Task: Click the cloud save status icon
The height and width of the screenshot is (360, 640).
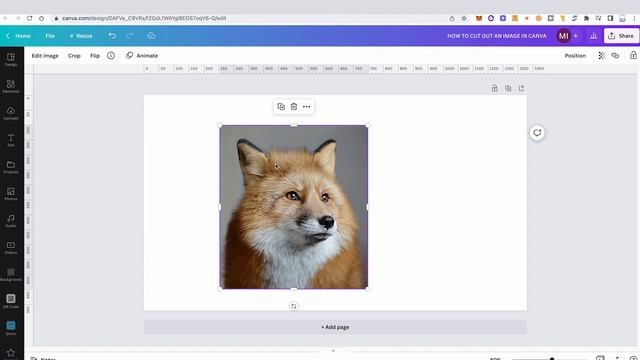Action: [151, 36]
